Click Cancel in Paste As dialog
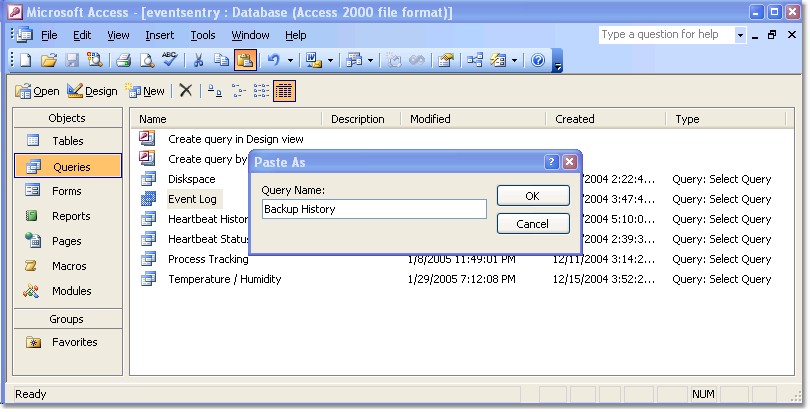Image resolution: width=810 pixels, height=412 pixels. pos(533,224)
